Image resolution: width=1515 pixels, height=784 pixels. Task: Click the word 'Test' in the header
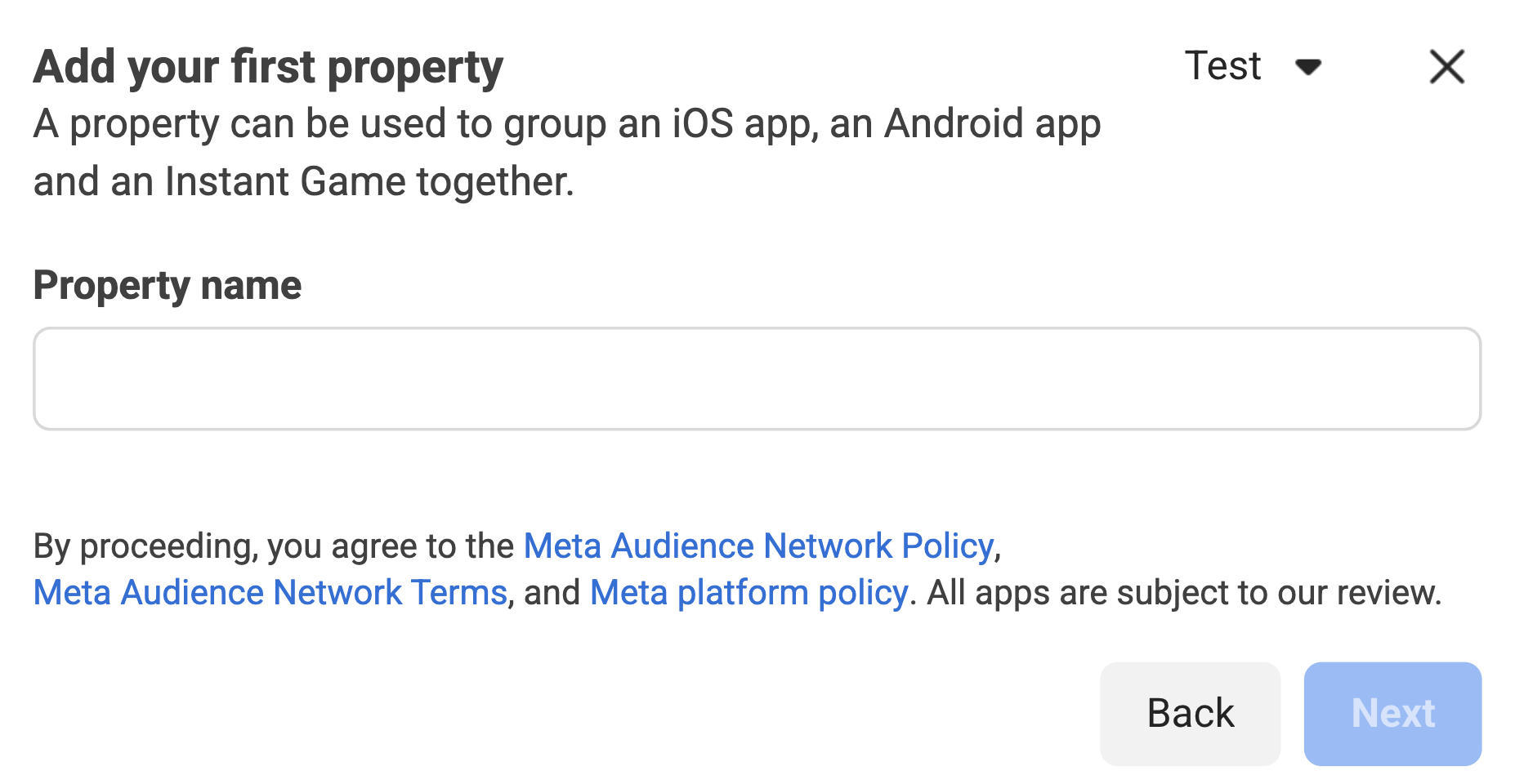(x=1222, y=66)
